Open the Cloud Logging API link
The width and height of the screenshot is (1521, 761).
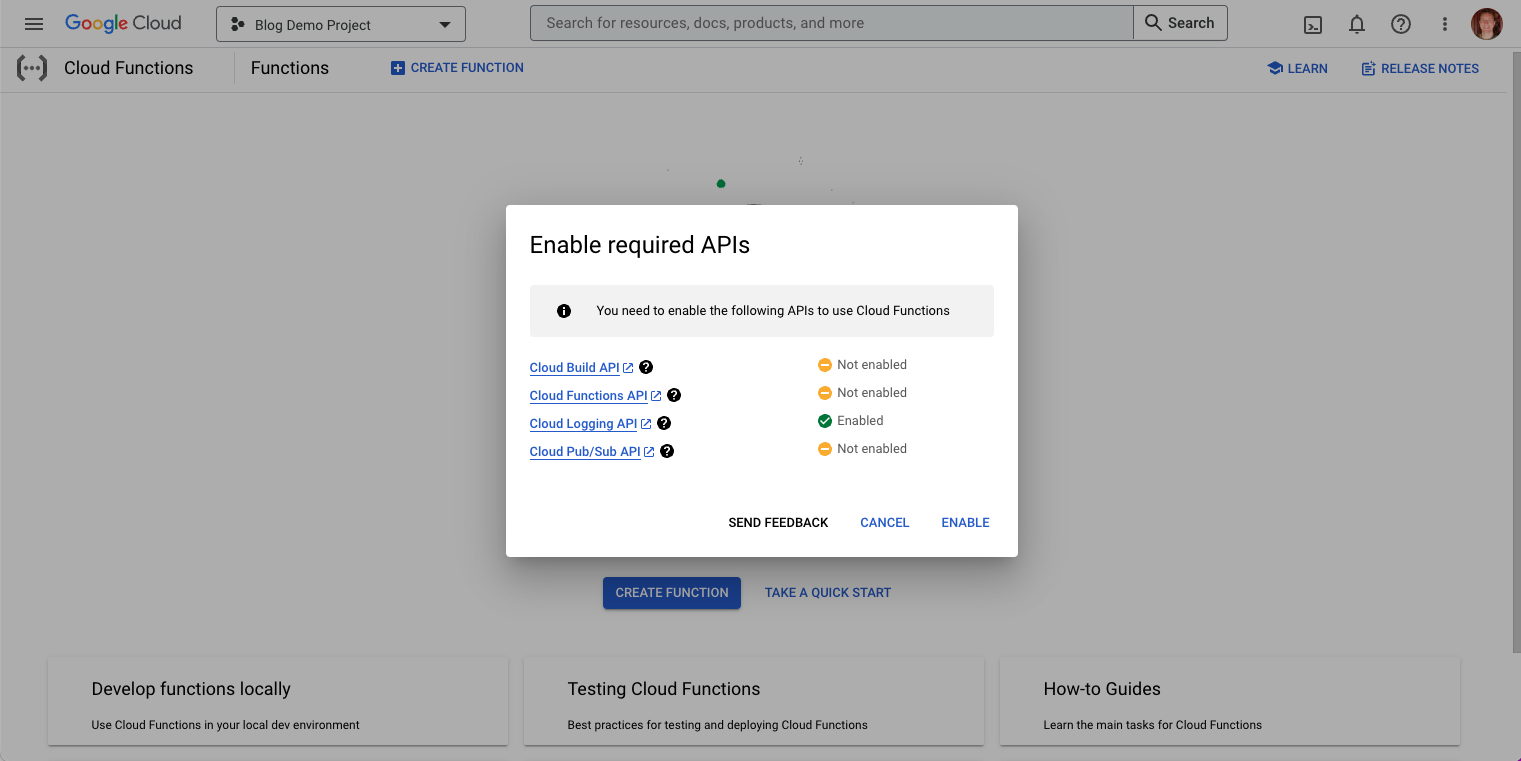pyautogui.click(x=590, y=423)
